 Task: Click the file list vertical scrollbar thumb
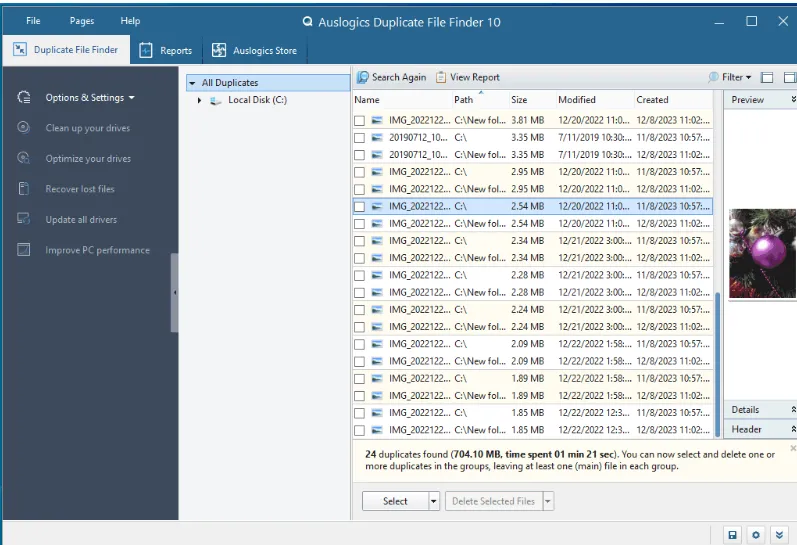coord(717,365)
